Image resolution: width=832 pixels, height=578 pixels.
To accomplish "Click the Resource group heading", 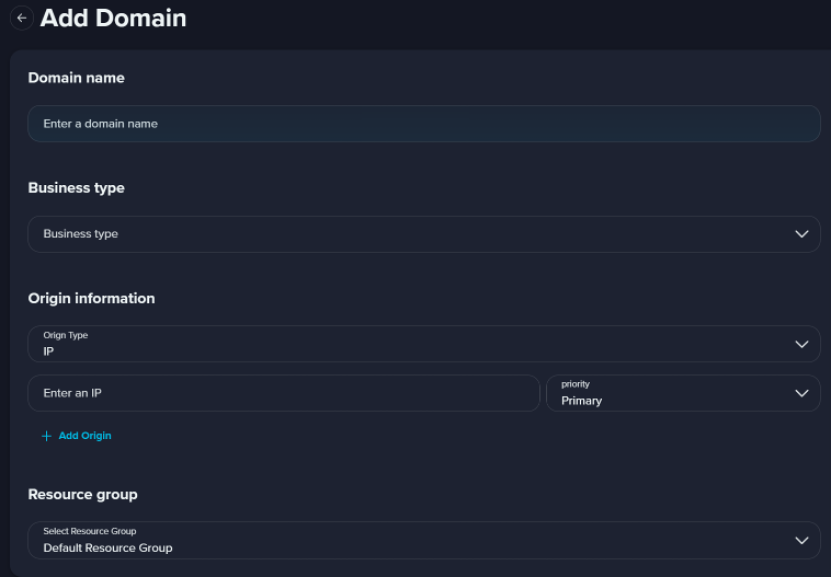I will tap(83, 495).
